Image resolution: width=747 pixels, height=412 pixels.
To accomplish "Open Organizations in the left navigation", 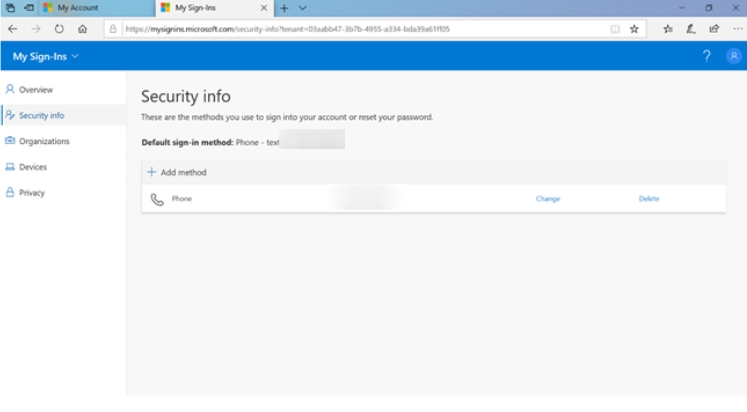I will (44, 141).
